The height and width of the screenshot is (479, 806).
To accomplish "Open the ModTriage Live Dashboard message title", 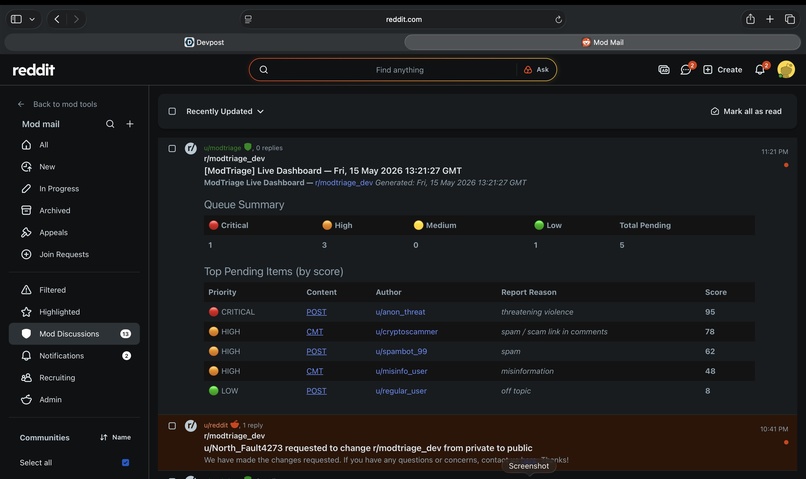I will [x=333, y=171].
